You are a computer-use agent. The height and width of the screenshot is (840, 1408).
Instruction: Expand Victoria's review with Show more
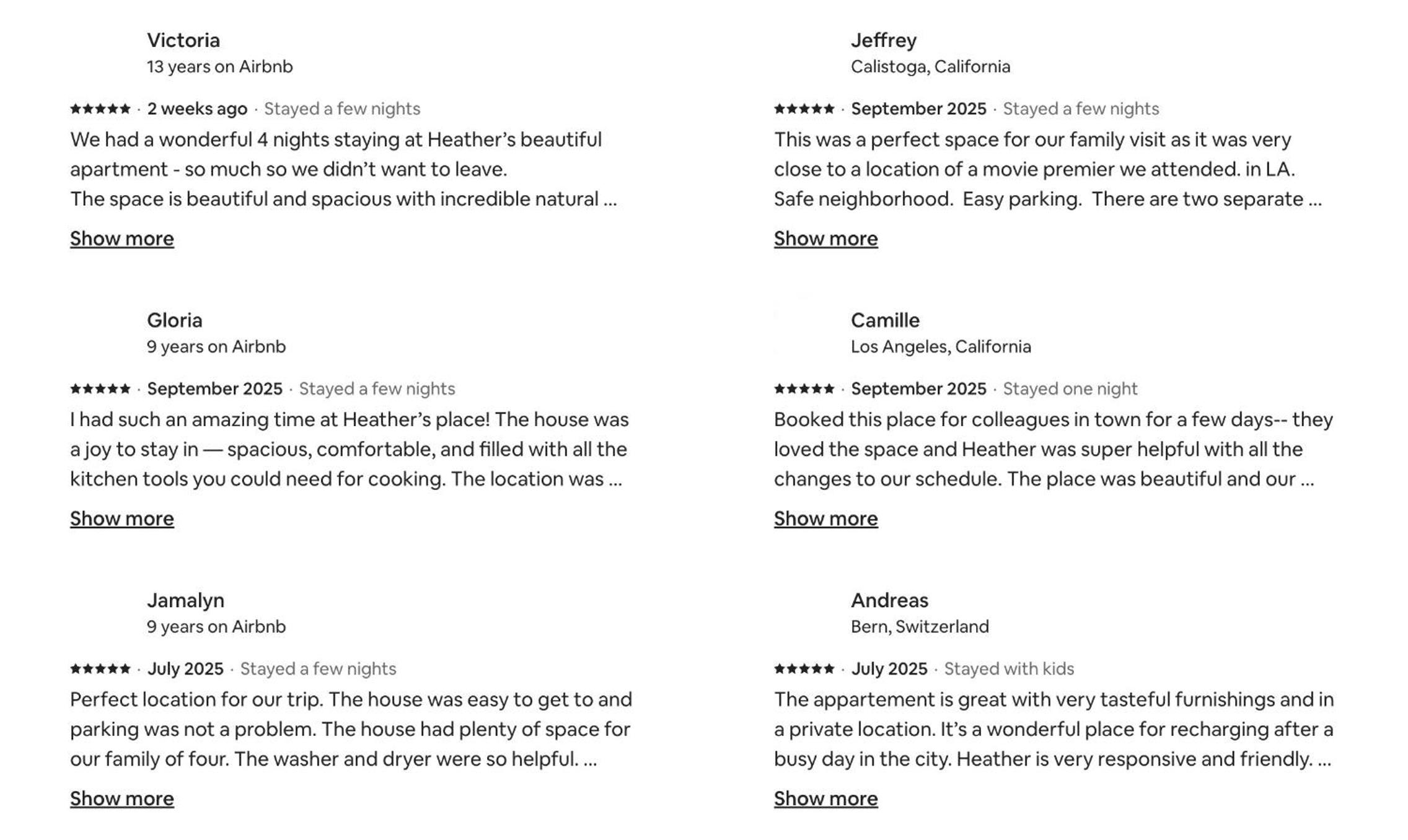(122, 238)
